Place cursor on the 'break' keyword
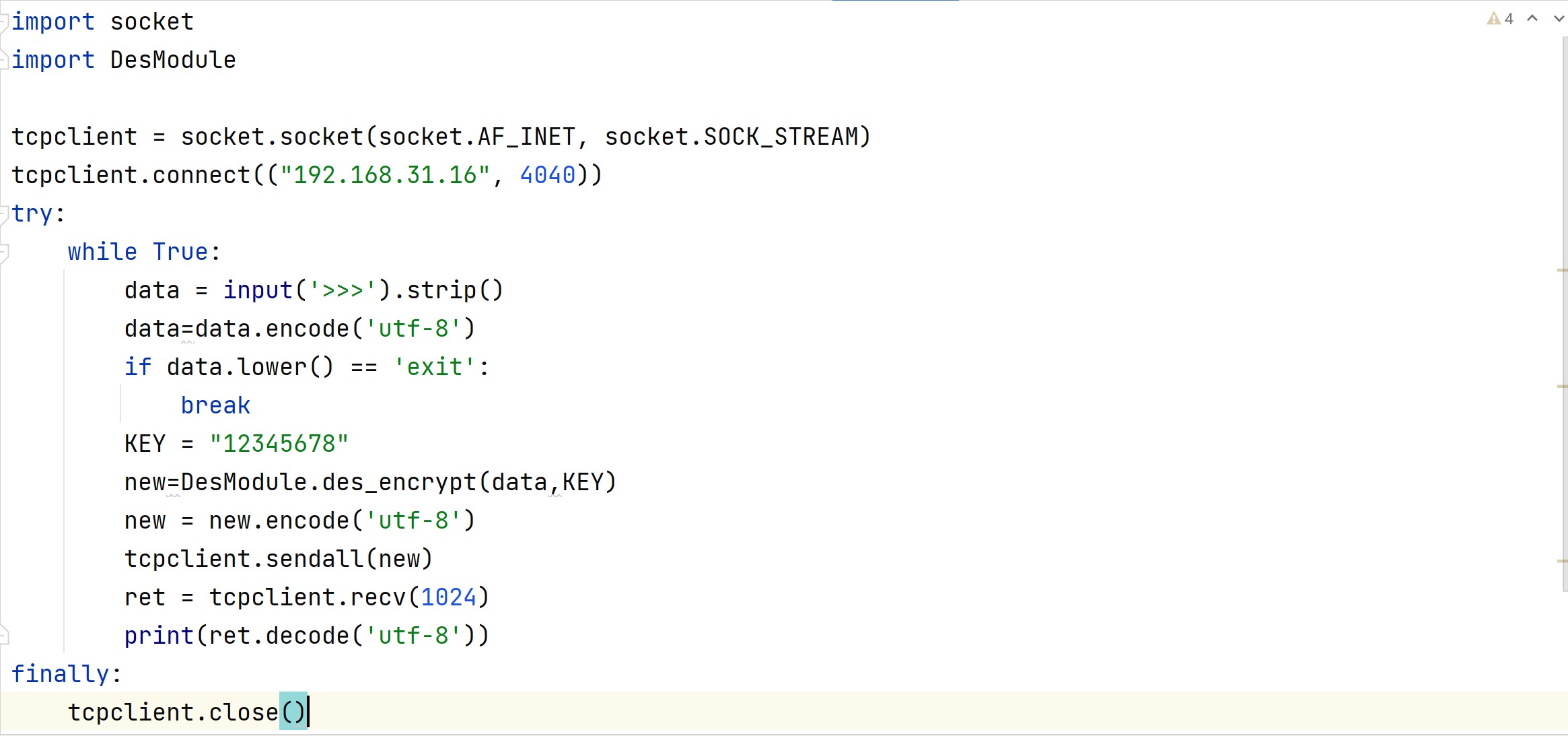 pyautogui.click(x=215, y=405)
